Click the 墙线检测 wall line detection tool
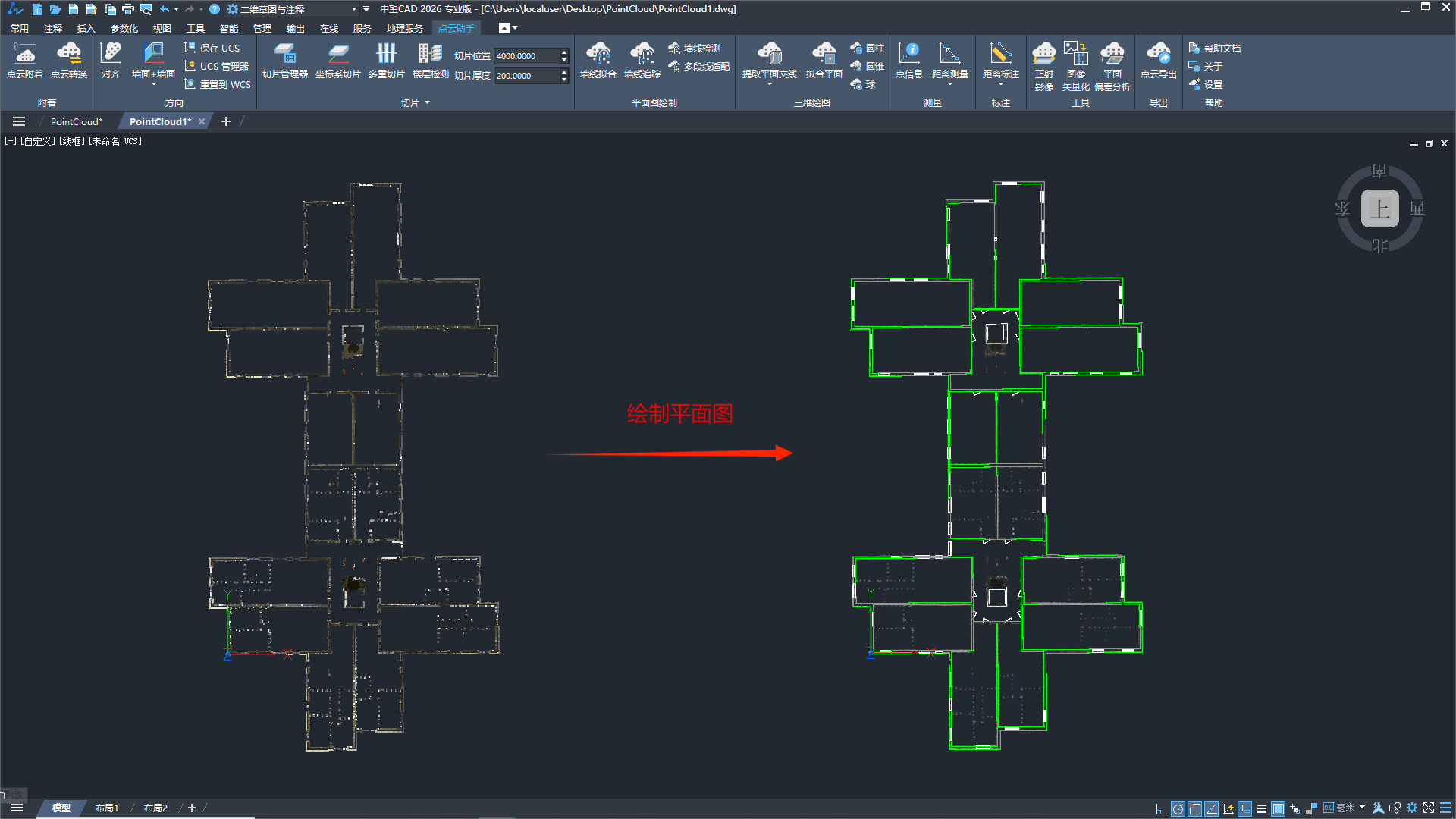This screenshot has height=819, width=1456. tap(695, 48)
